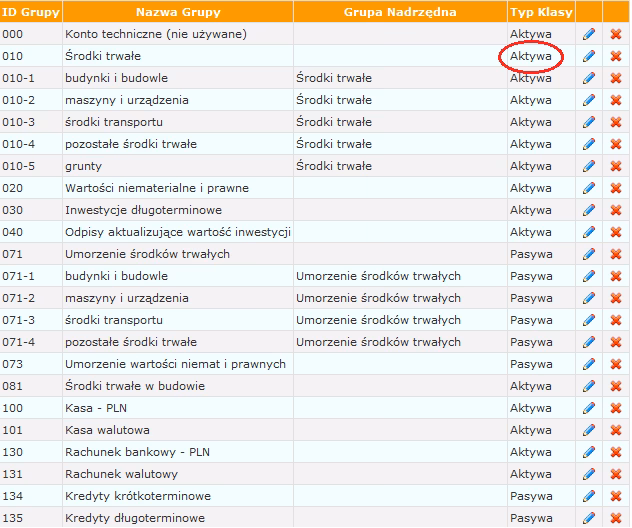Sort by Grupa Nadrzędna header

[x=399, y=12]
